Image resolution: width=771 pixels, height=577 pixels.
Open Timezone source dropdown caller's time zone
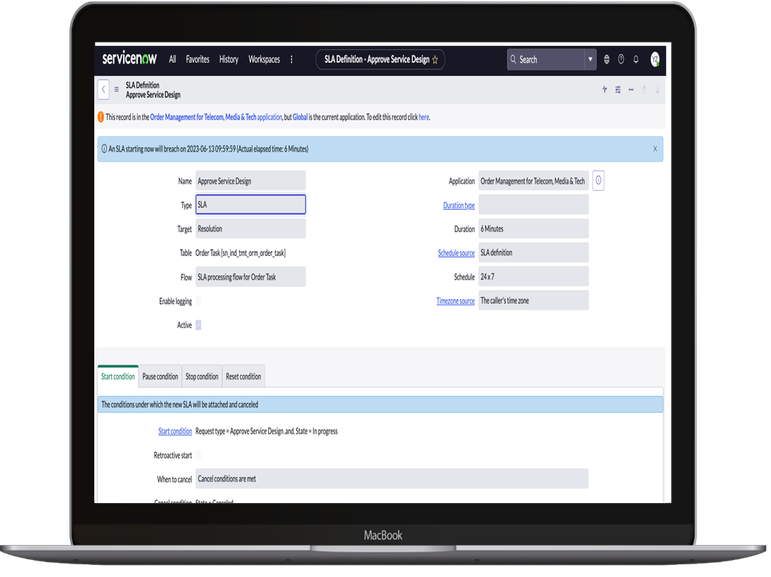click(x=533, y=301)
